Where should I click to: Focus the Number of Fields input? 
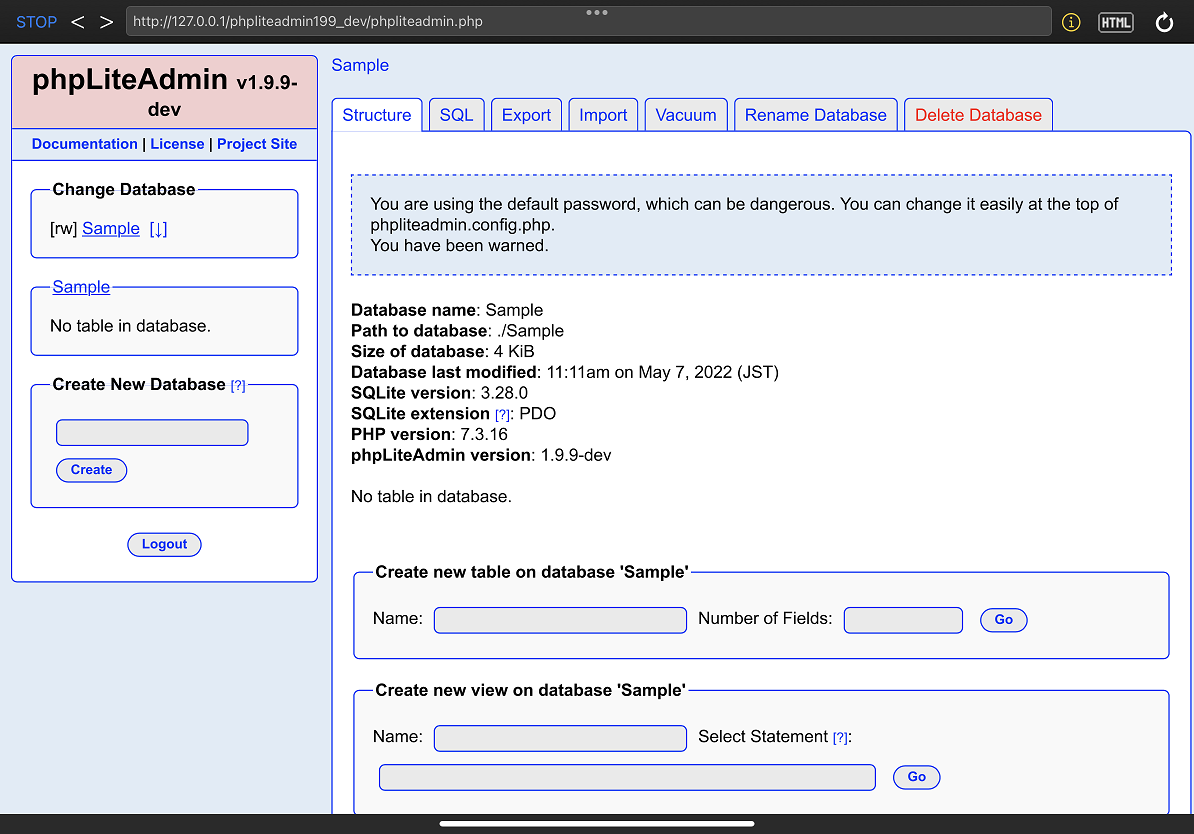pyautogui.click(x=903, y=620)
